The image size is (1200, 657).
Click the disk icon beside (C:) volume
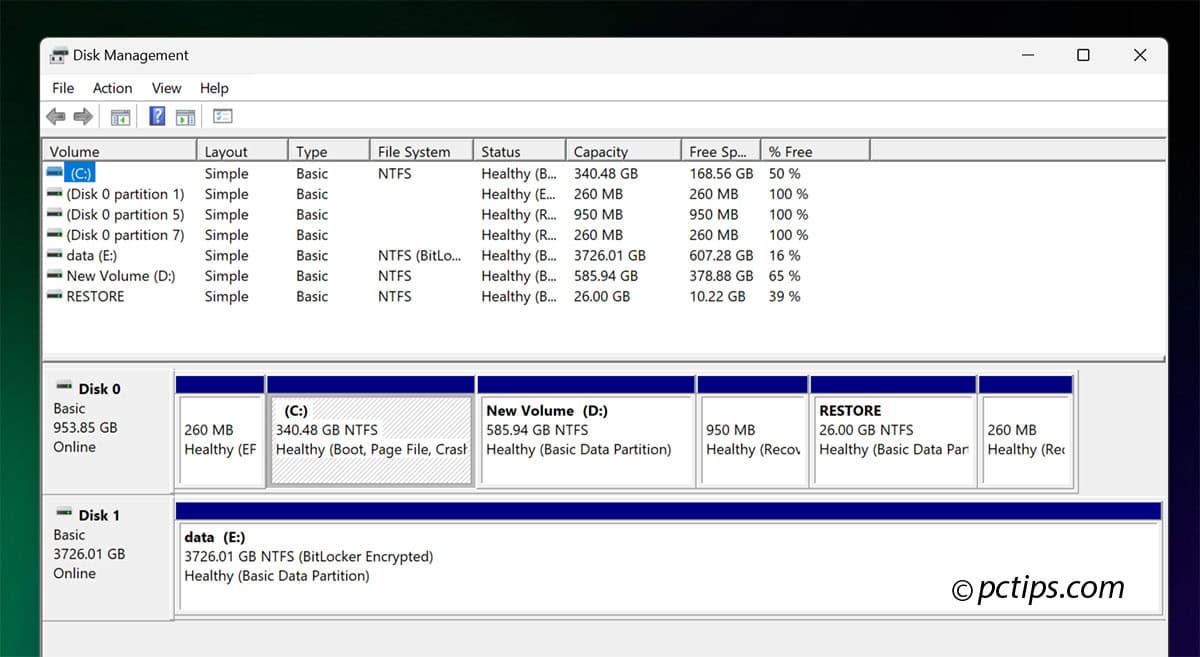click(56, 173)
